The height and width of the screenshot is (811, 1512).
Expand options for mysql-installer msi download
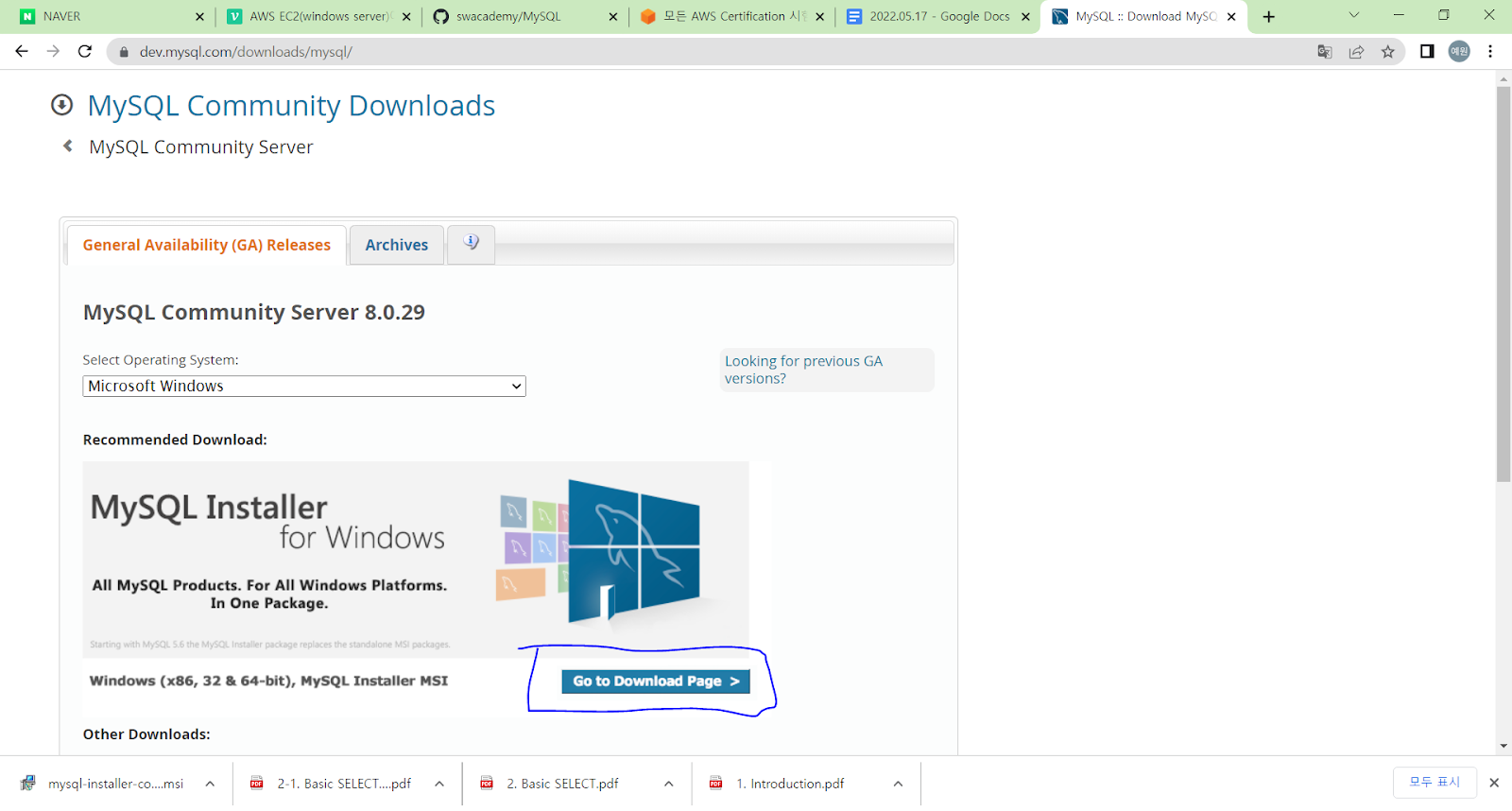point(210,784)
